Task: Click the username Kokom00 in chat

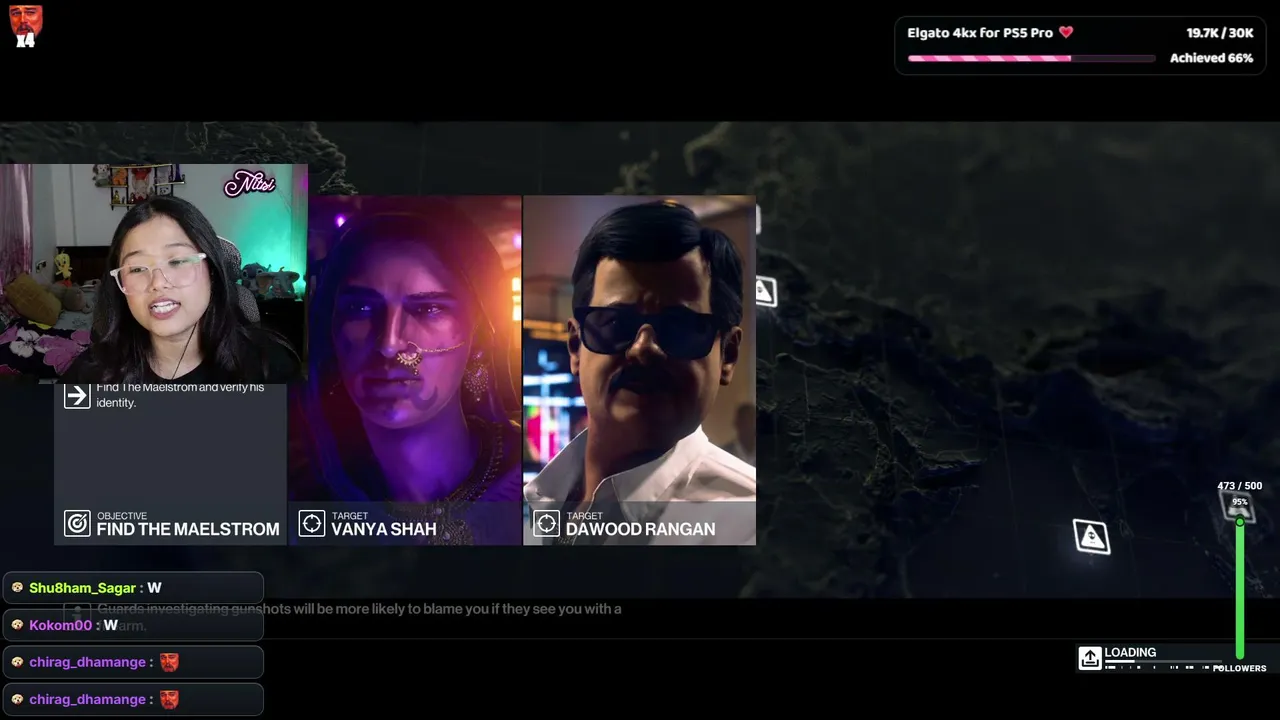Action: tap(60, 625)
